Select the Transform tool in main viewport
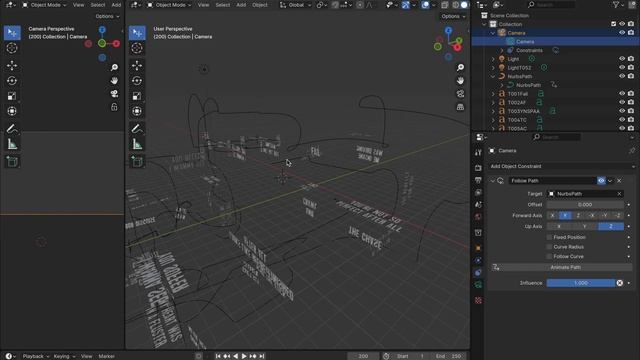Image resolution: width=640 pixels, height=360 pixels. click(x=137, y=111)
